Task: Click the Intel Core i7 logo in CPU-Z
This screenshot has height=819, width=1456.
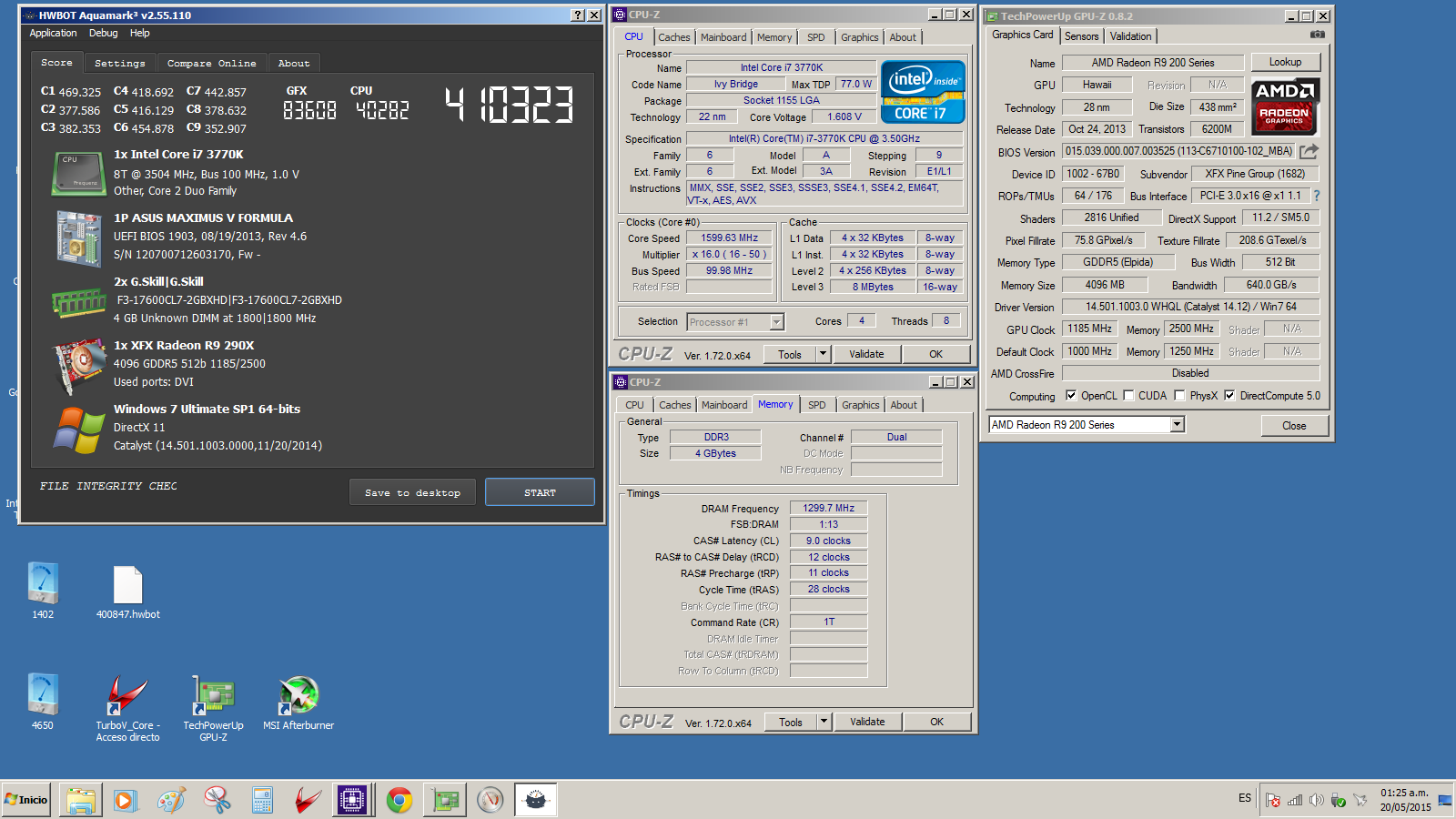Action: [923, 92]
